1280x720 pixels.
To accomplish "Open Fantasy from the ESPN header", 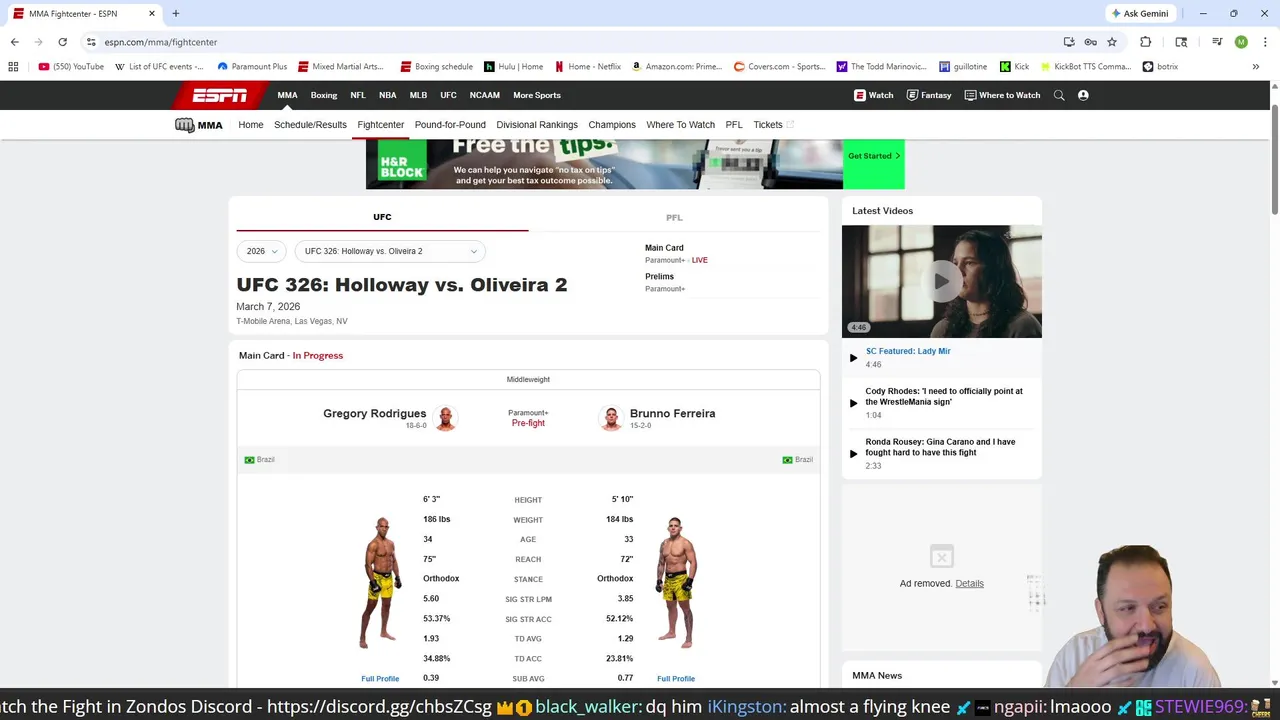I will click(929, 95).
